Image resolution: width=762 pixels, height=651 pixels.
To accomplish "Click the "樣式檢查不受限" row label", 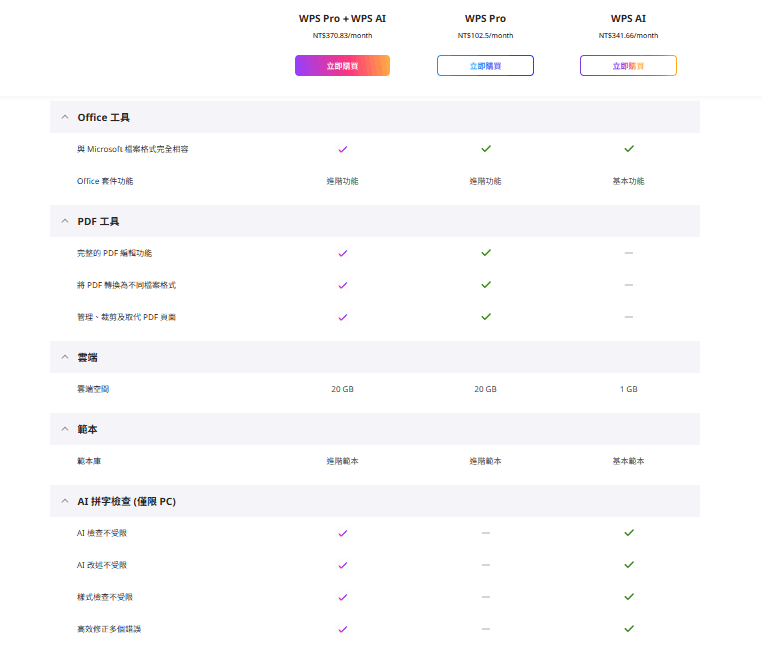I will (104, 597).
